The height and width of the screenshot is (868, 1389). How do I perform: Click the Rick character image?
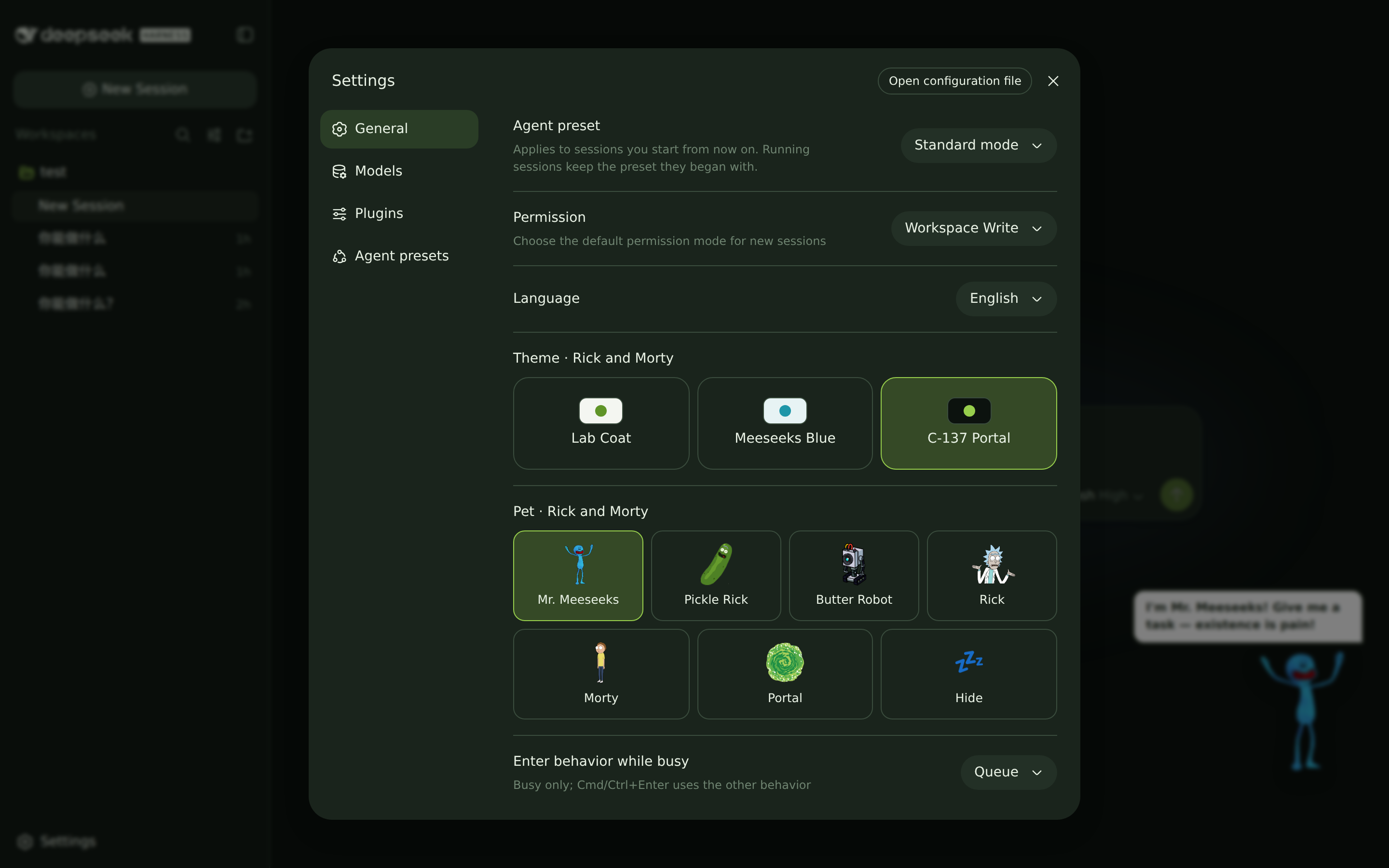click(x=993, y=564)
